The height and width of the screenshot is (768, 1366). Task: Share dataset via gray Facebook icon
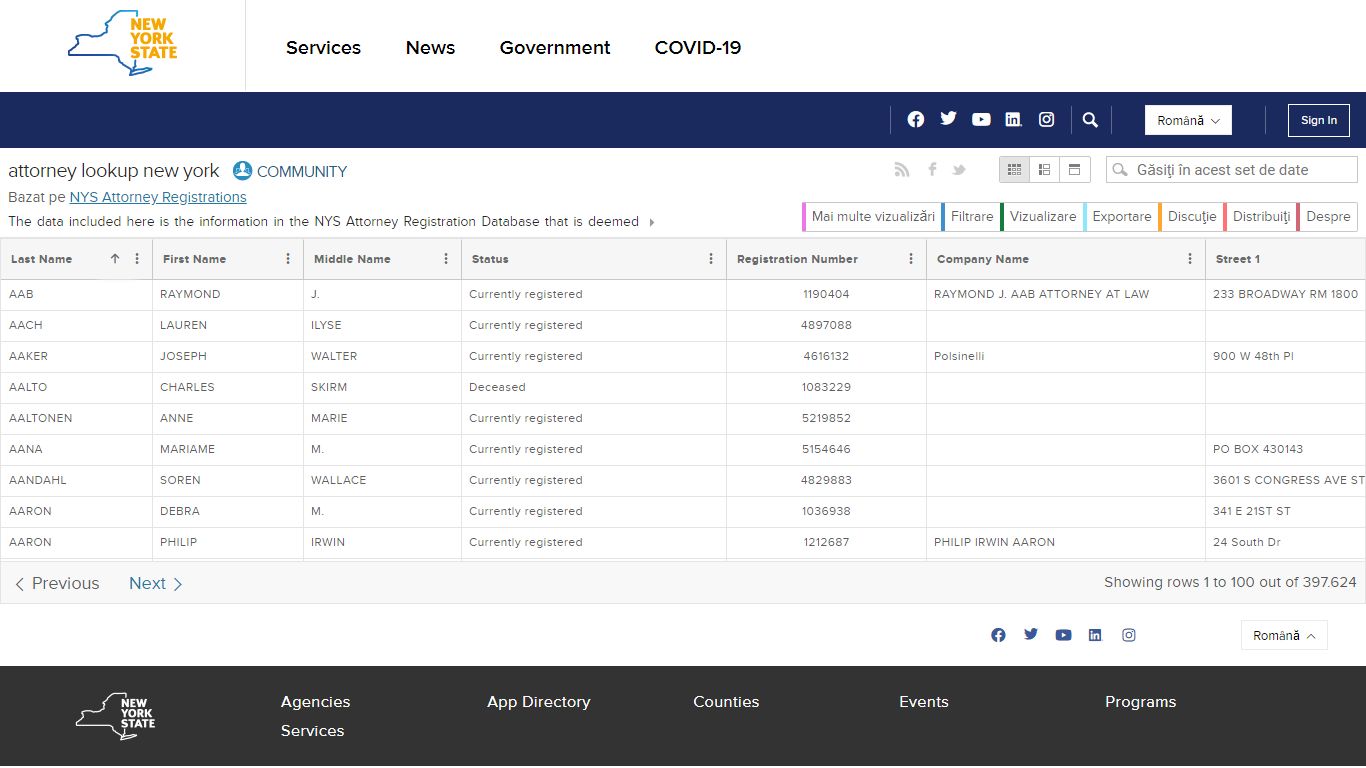(932, 170)
